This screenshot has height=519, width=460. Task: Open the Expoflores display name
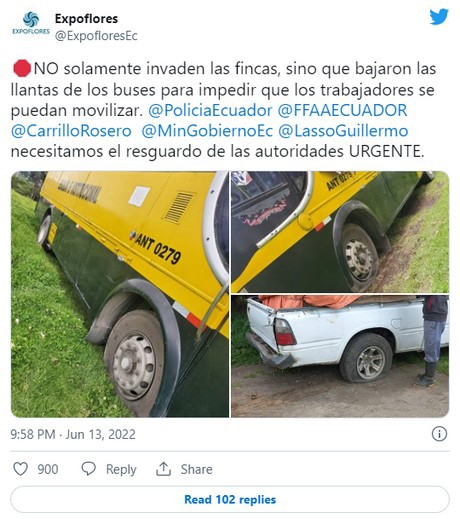(x=86, y=19)
